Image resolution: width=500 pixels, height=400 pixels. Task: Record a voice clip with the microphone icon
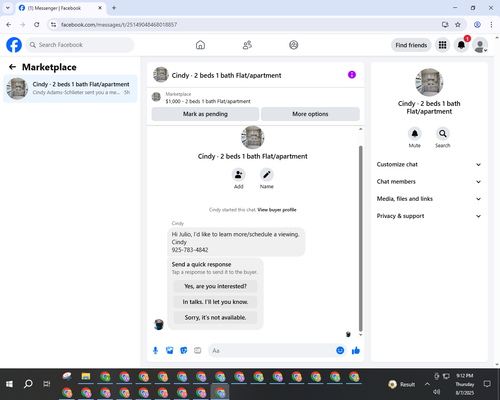[x=155, y=350]
